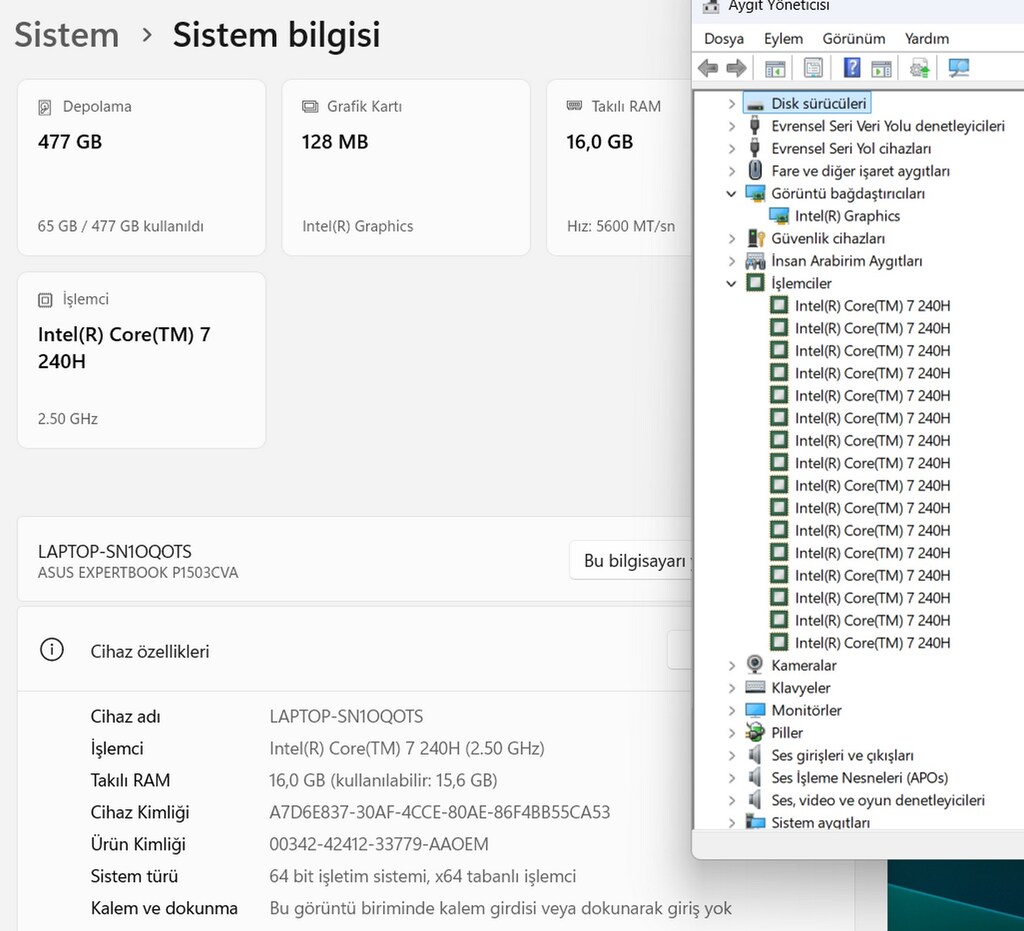Open the Görünüm menu

click(854, 39)
